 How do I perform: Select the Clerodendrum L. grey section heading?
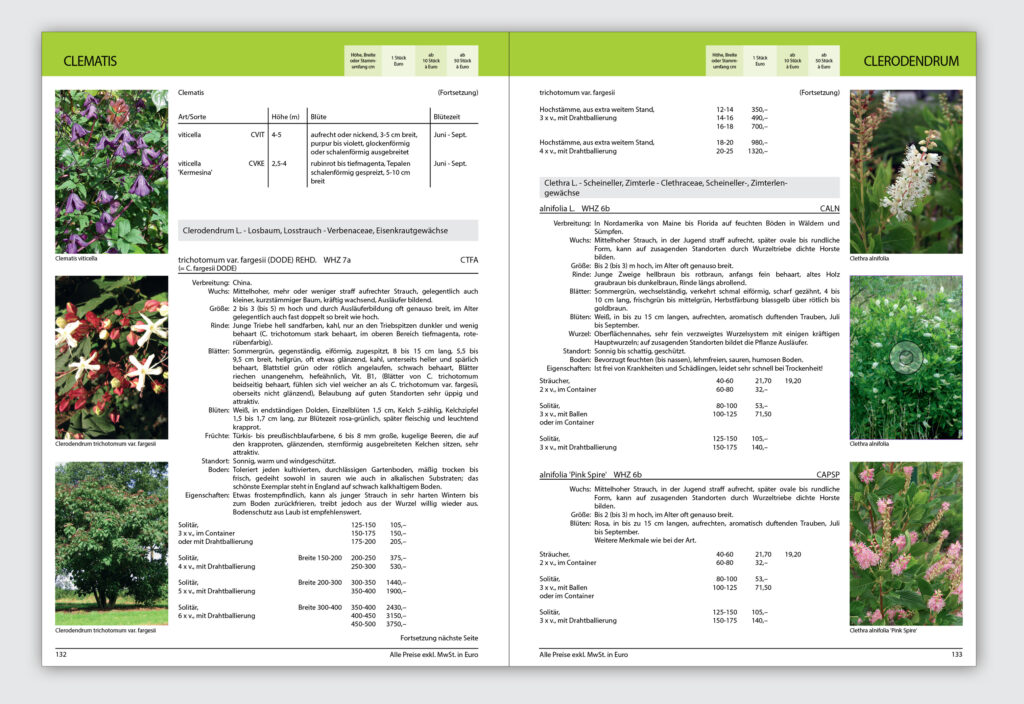point(327,231)
